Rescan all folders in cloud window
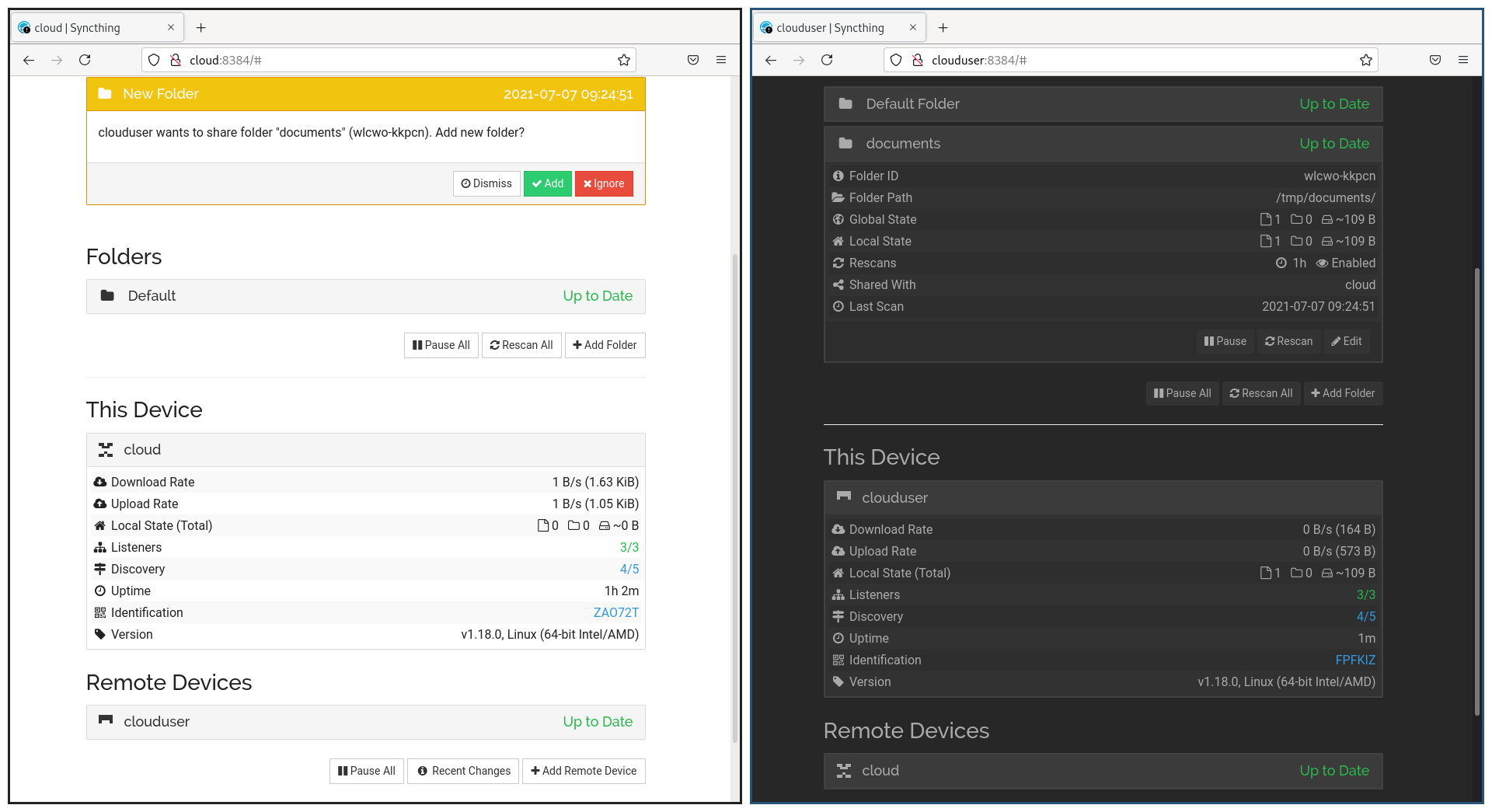 tap(521, 345)
